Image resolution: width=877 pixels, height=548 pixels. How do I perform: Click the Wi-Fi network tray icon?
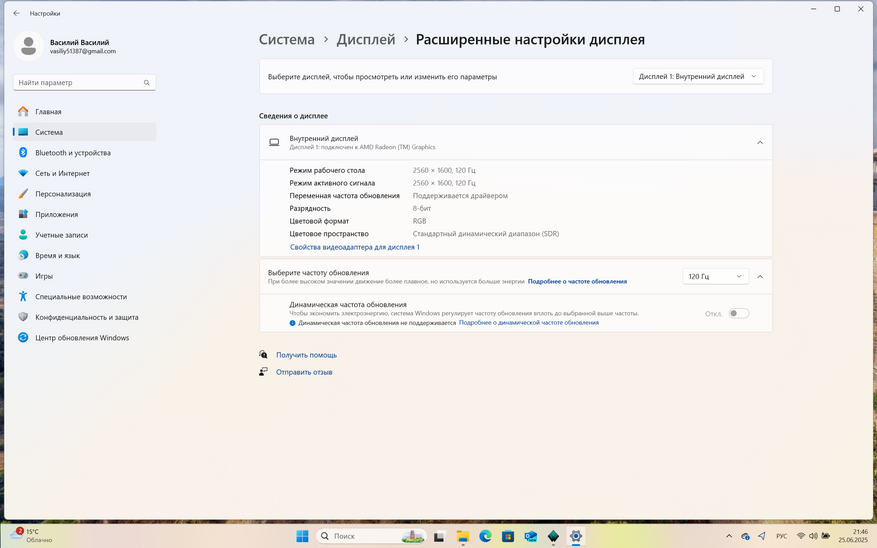tap(801, 536)
